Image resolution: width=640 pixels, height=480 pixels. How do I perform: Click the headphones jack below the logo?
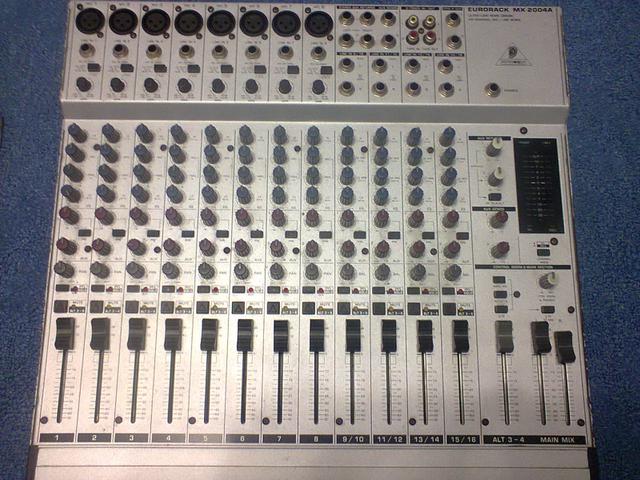point(491,90)
